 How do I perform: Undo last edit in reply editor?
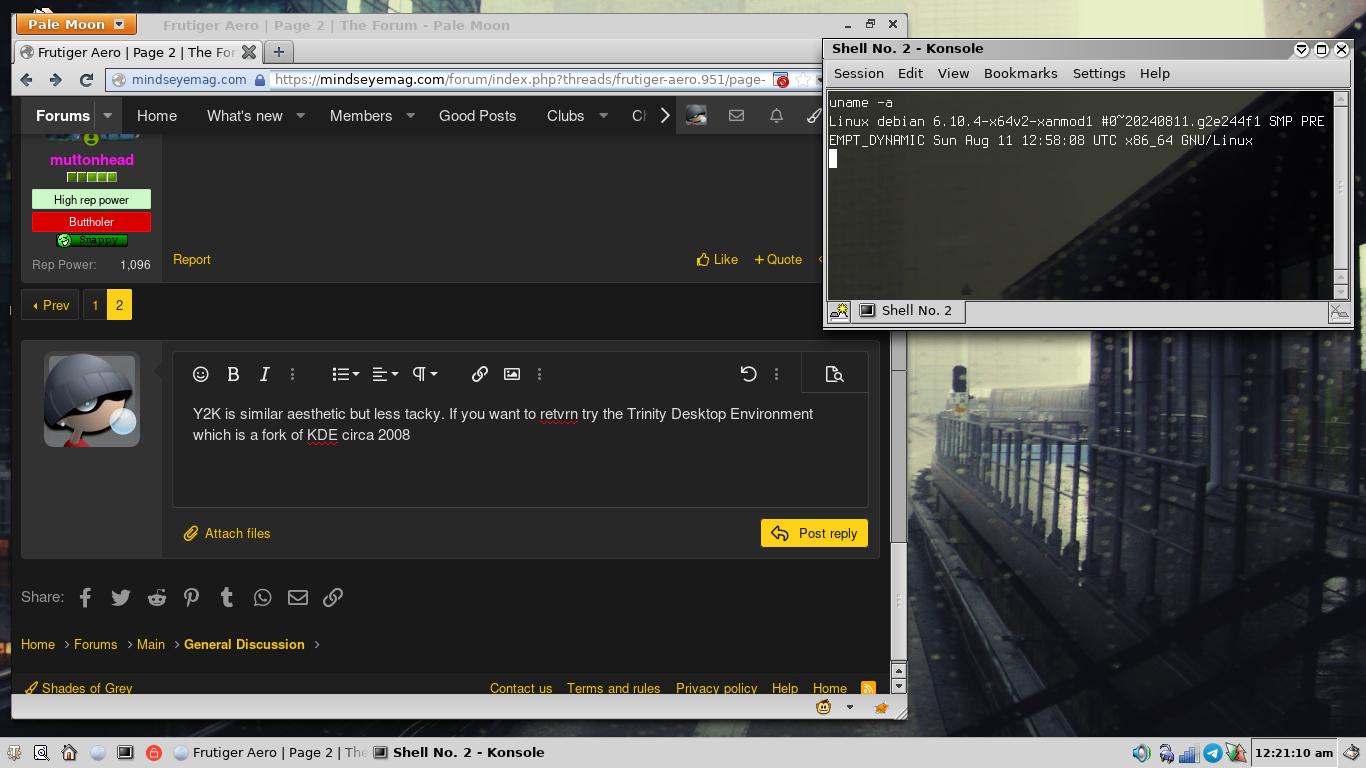pos(748,374)
